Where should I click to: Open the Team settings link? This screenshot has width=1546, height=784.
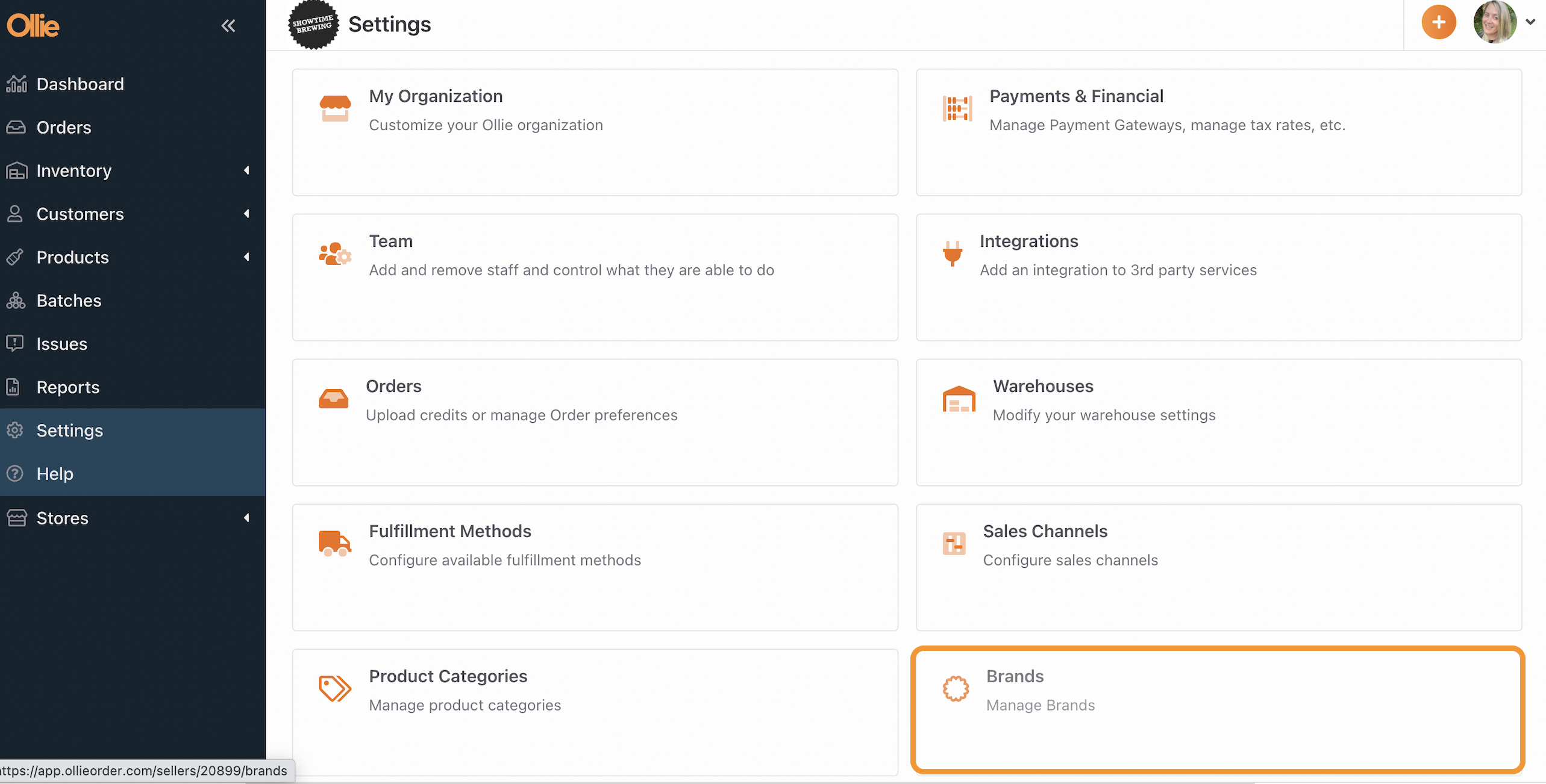pyautogui.click(x=390, y=241)
